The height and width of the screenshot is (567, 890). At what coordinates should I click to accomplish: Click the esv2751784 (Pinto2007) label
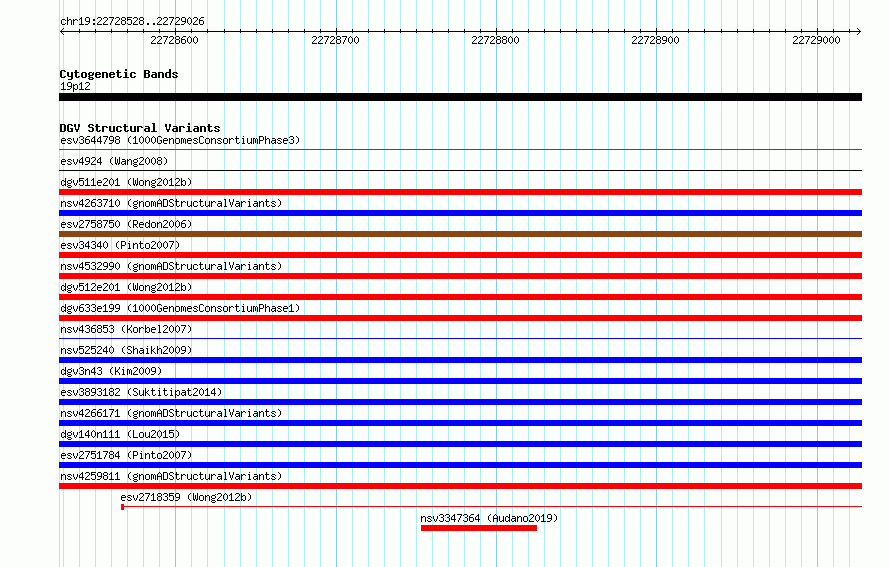[x=126, y=455]
